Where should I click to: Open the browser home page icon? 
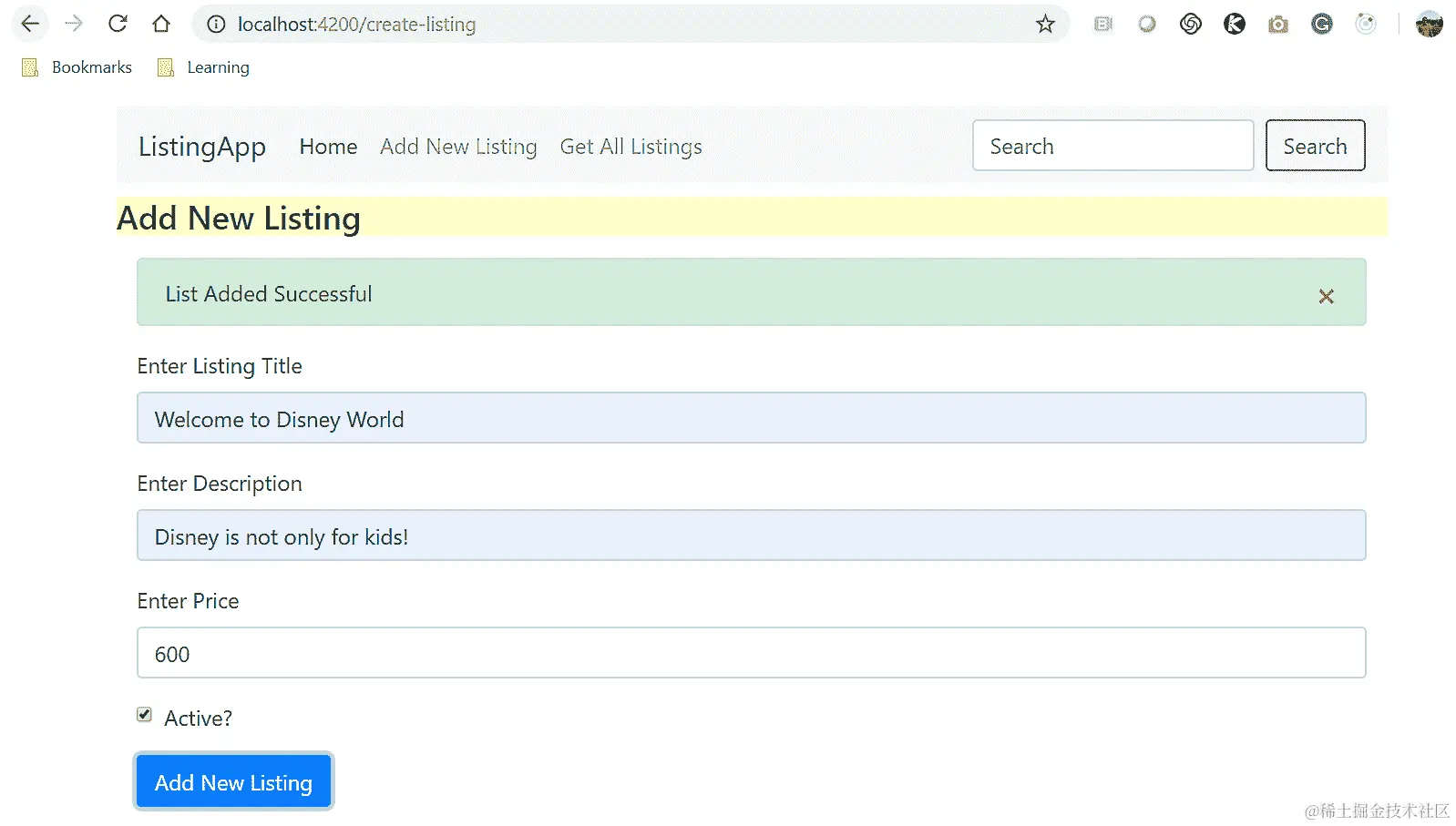click(x=161, y=24)
